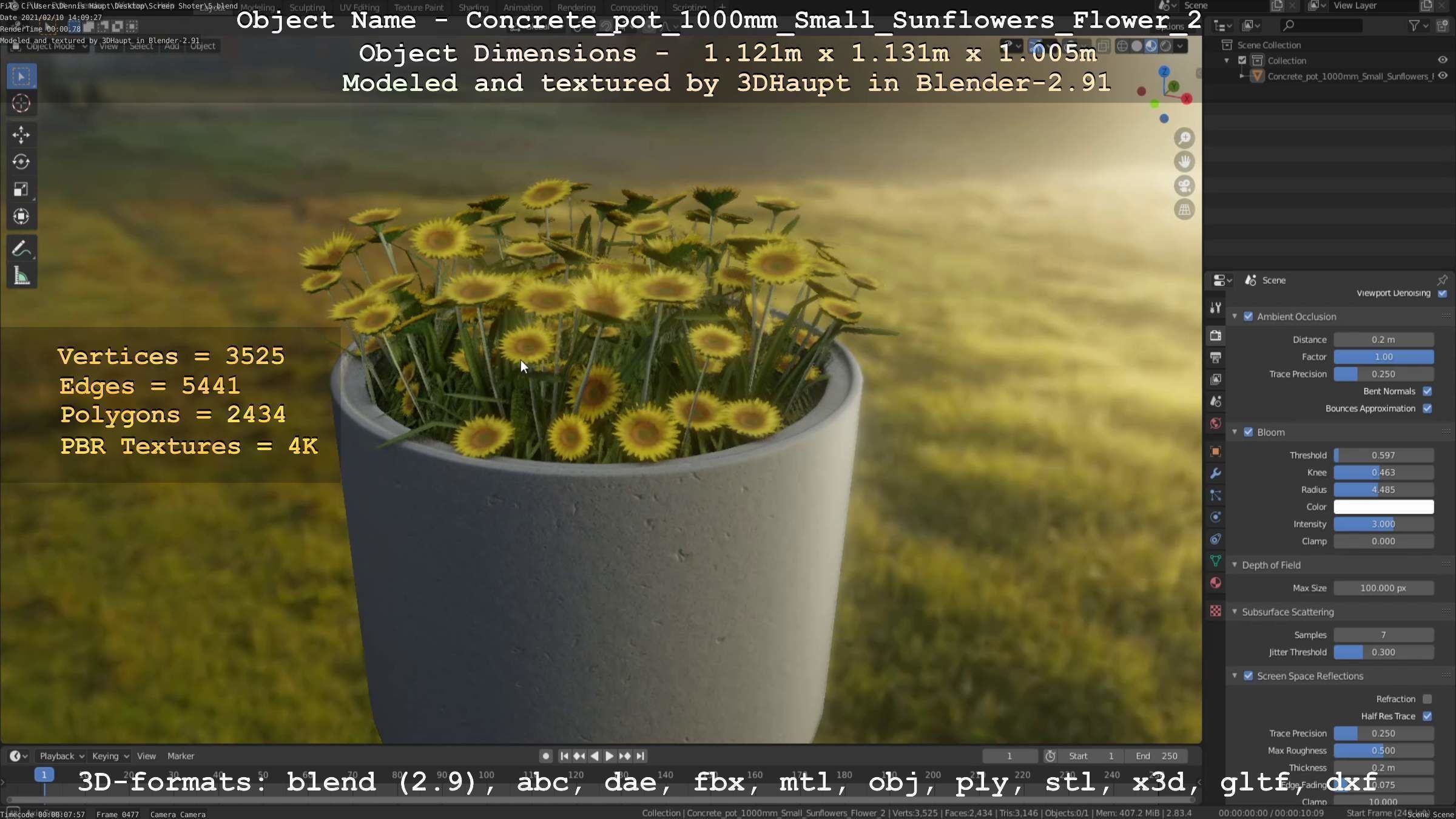The width and height of the screenshot is (1456, 819).
Task: Collapse the Depth of Field panel
Action: [1234, 565]
